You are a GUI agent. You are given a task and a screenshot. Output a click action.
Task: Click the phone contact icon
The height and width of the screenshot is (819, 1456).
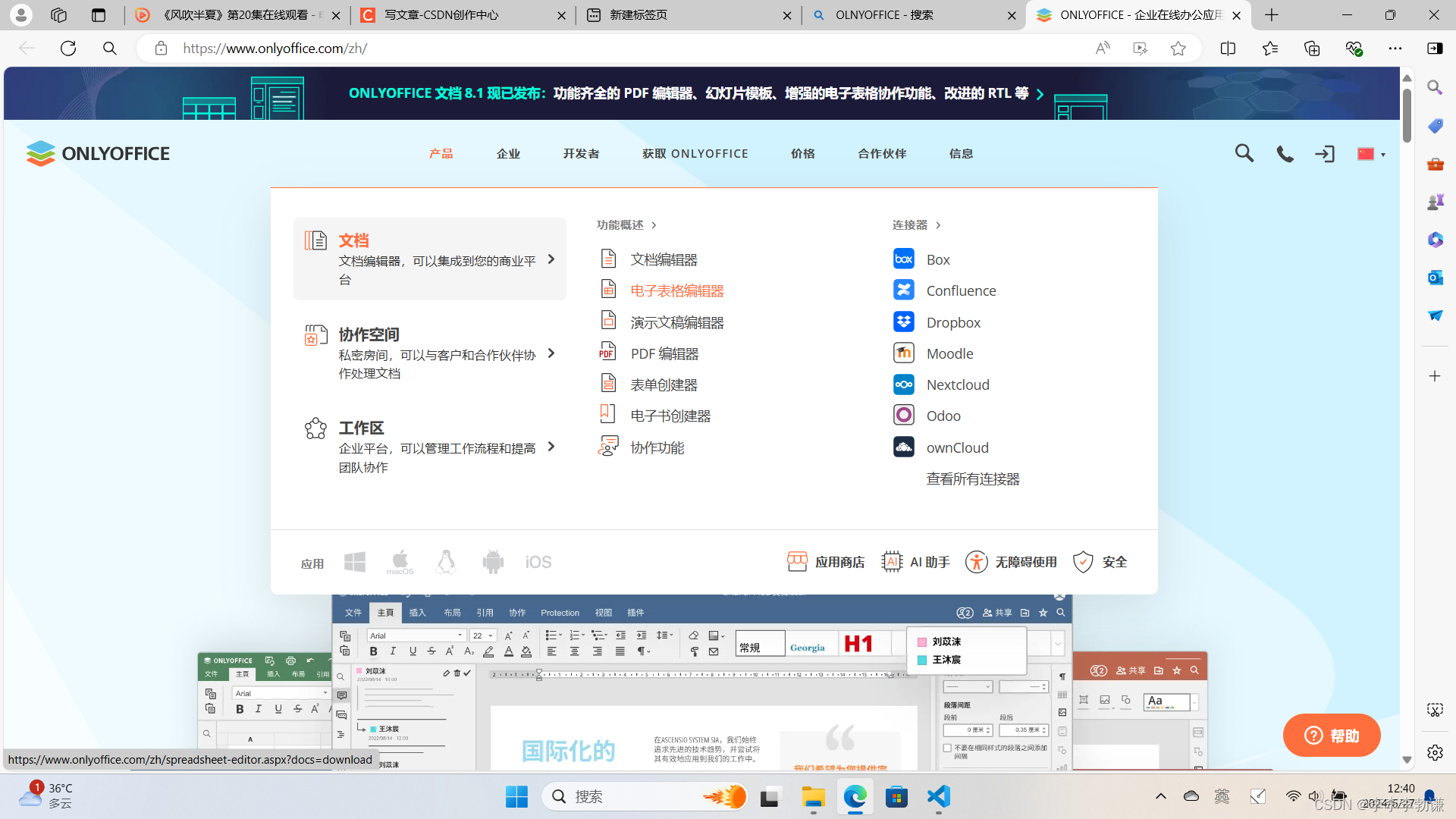click(1285, 154)
